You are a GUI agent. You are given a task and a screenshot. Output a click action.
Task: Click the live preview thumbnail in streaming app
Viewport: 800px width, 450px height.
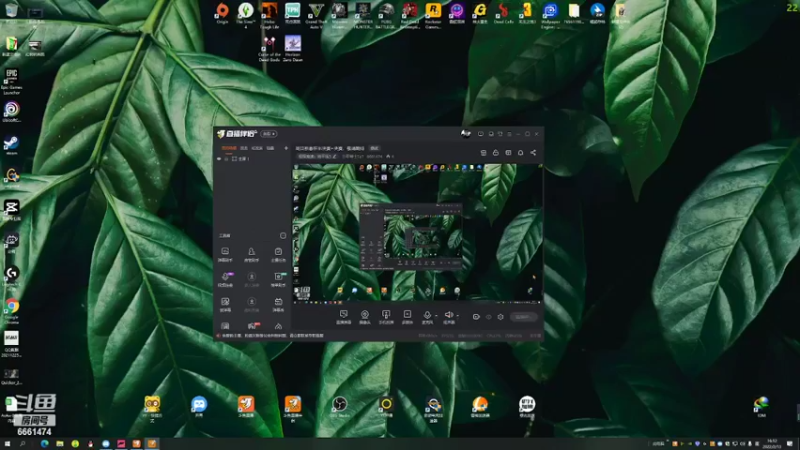417,233
